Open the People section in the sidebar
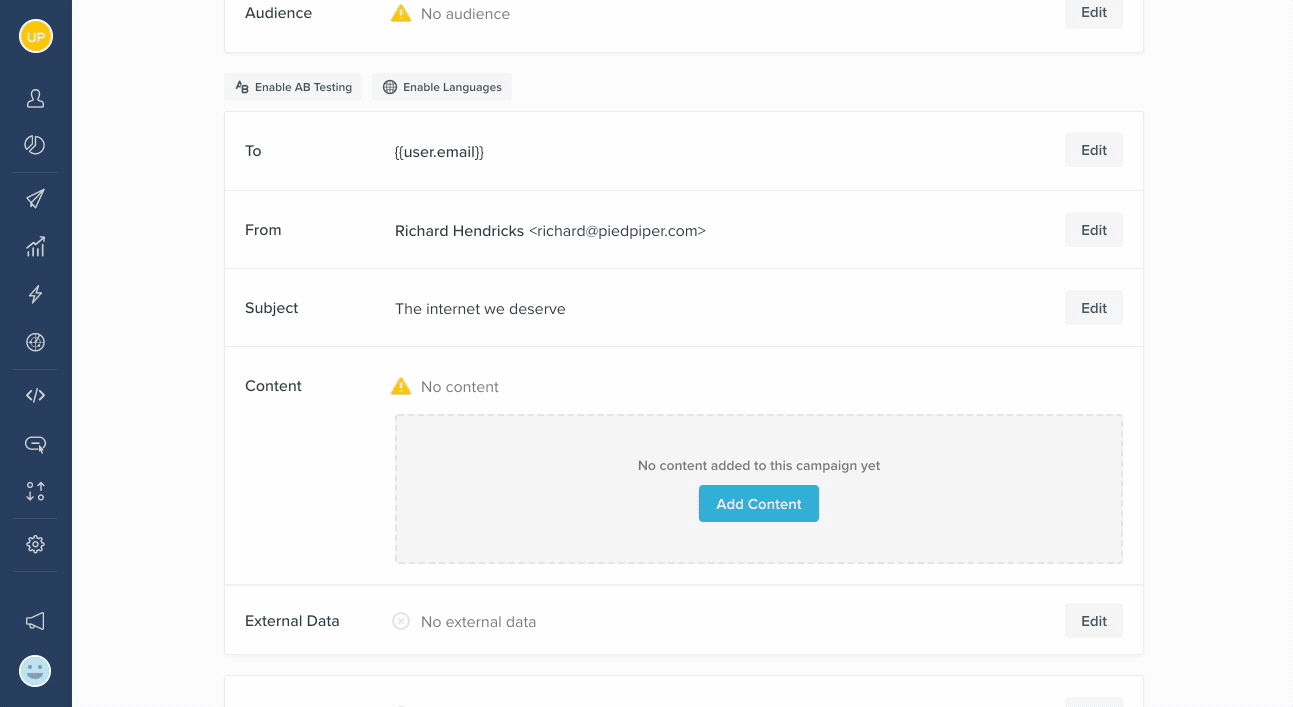Image resolution: width=1293 pixels, height=707 pixels. coord(35,98)
